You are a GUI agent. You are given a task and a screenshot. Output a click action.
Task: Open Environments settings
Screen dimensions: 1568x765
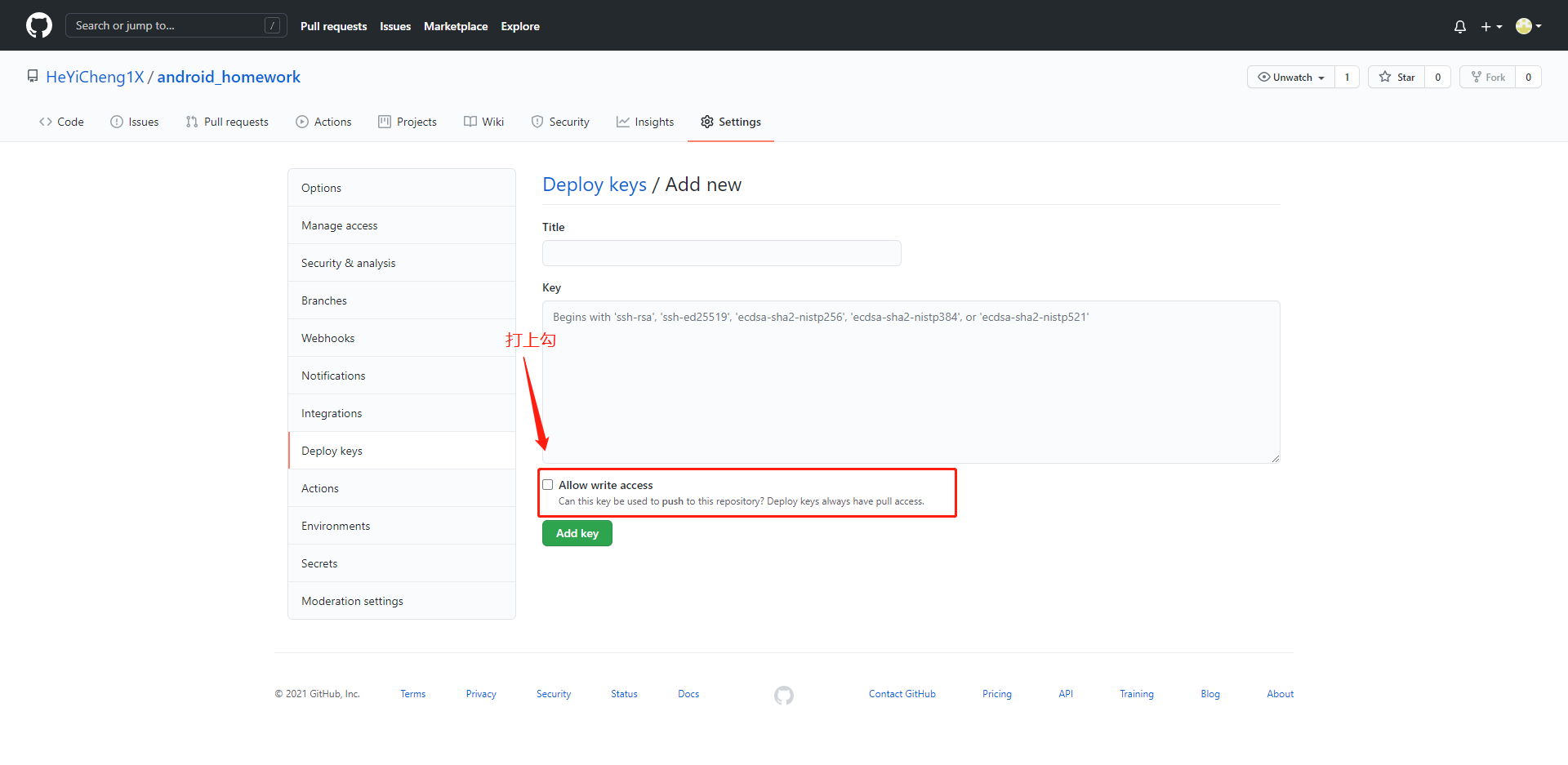pos(402,526)
